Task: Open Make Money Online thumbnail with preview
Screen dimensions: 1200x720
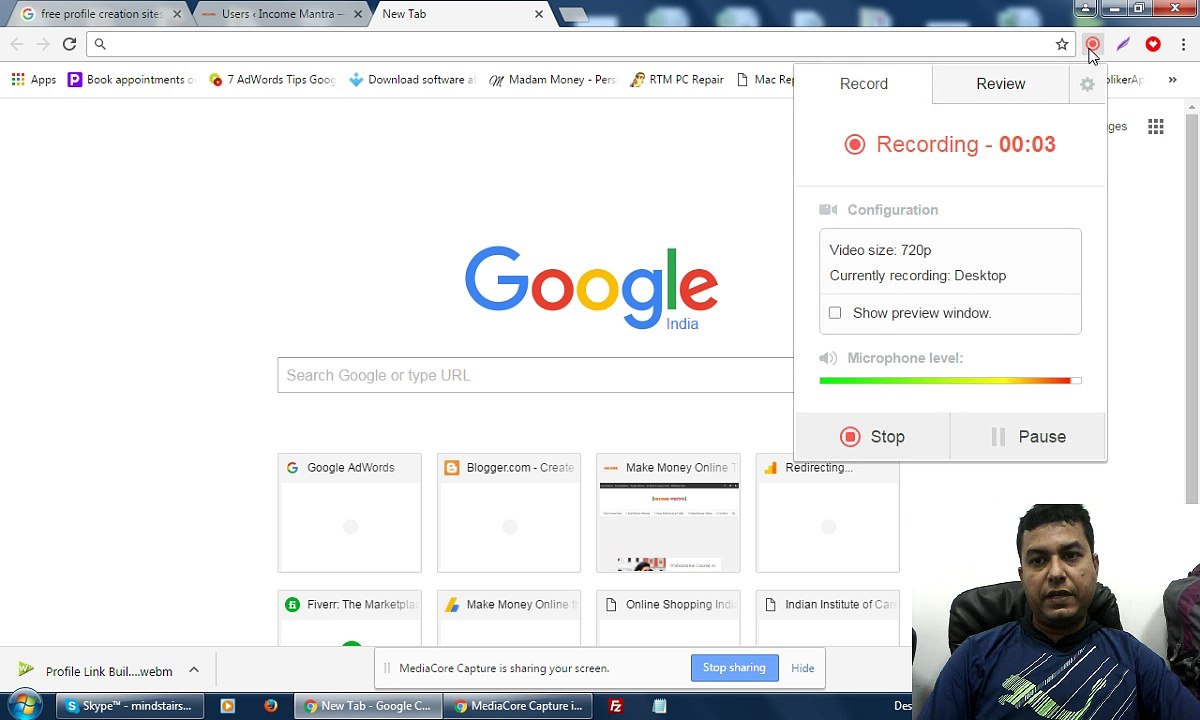Action: (668, 513)
